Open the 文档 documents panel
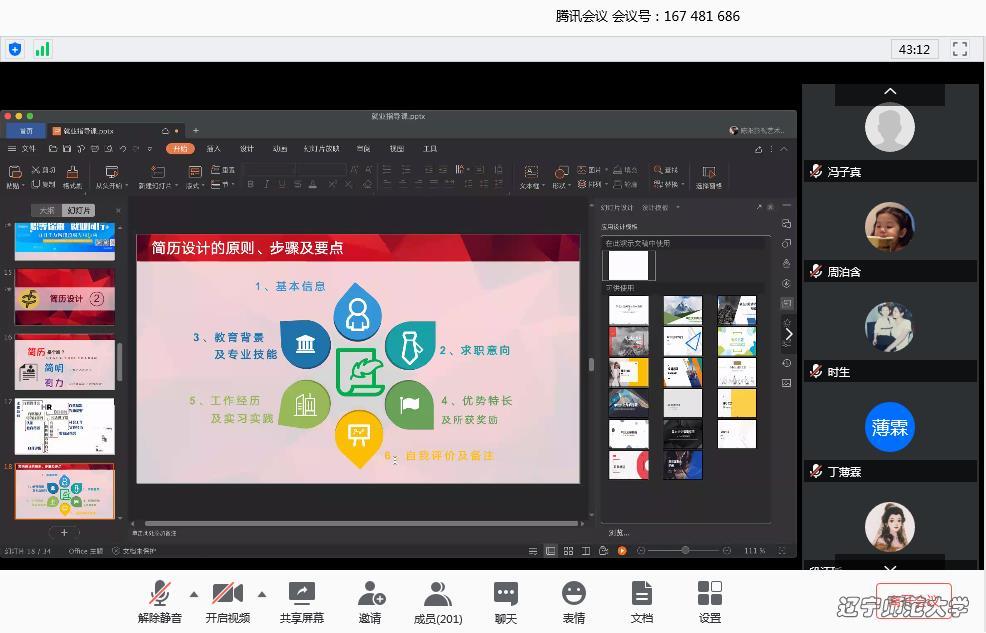Screen dimensions: 986x633 [641, 602]
